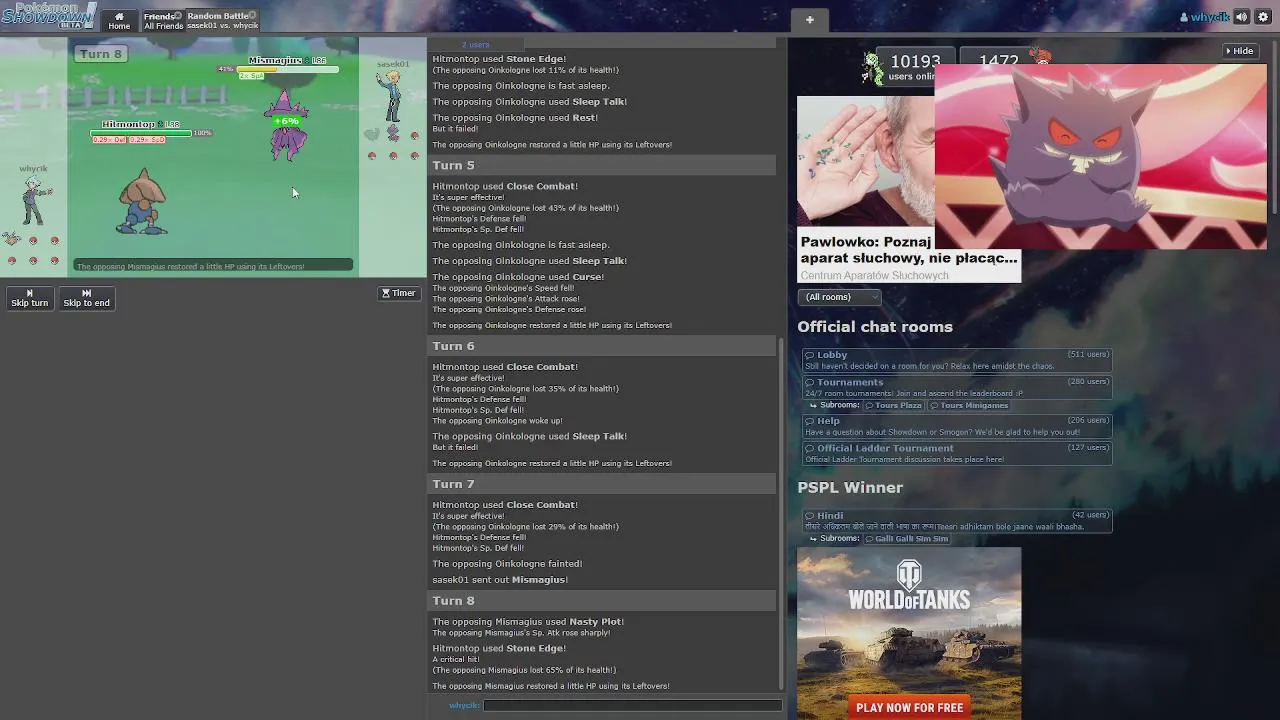Click sasek01's fainted Oinkologne team icon
1280x720 pixels.
coord(372,134)
